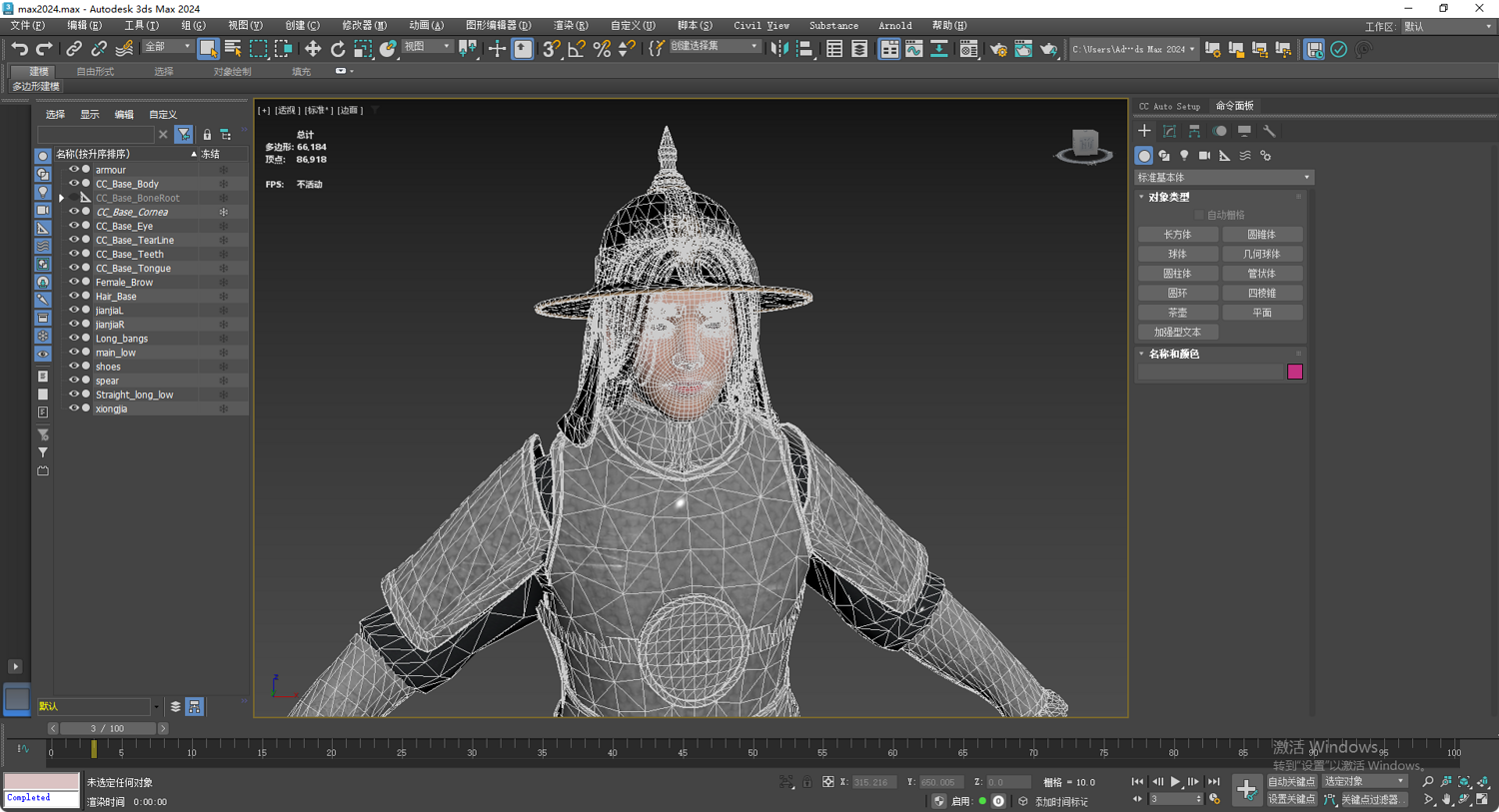Open the 标准基本体 primitive type dropdown
The height and width of the screenshot is (812, 1499).
click(x=1223, y=178)
